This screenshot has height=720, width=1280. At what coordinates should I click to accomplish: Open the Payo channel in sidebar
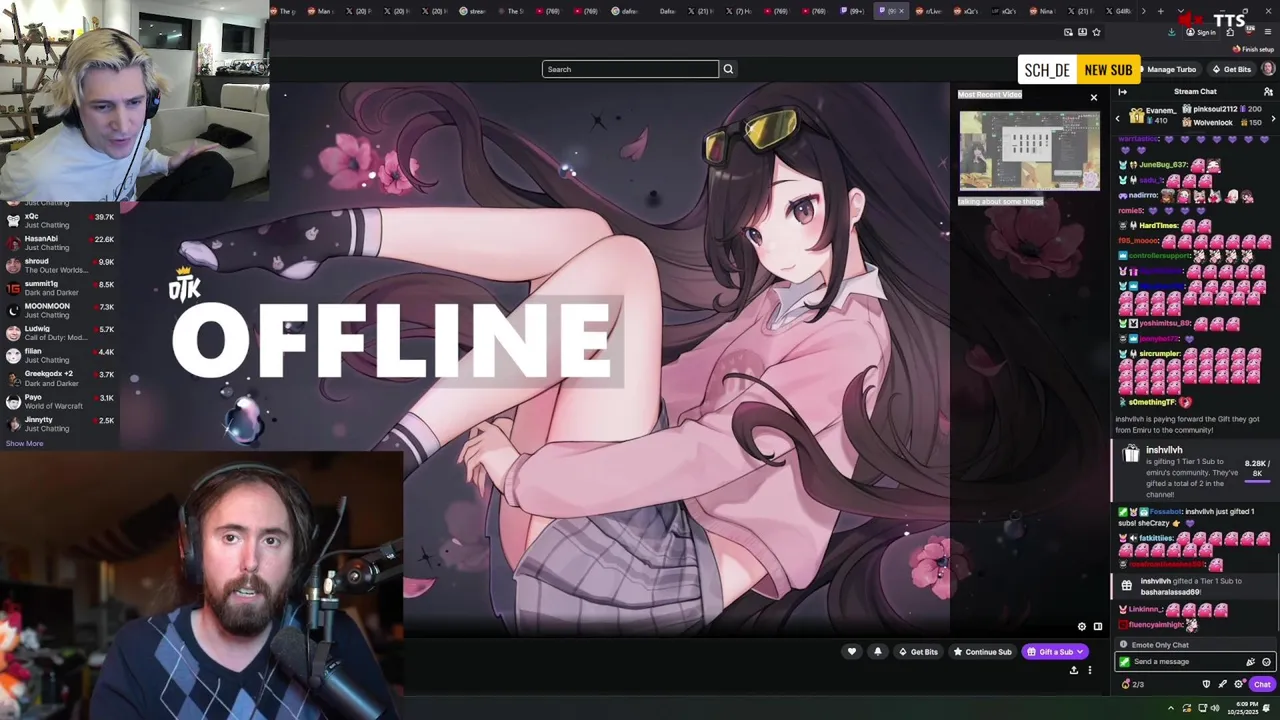click(60, 401)
